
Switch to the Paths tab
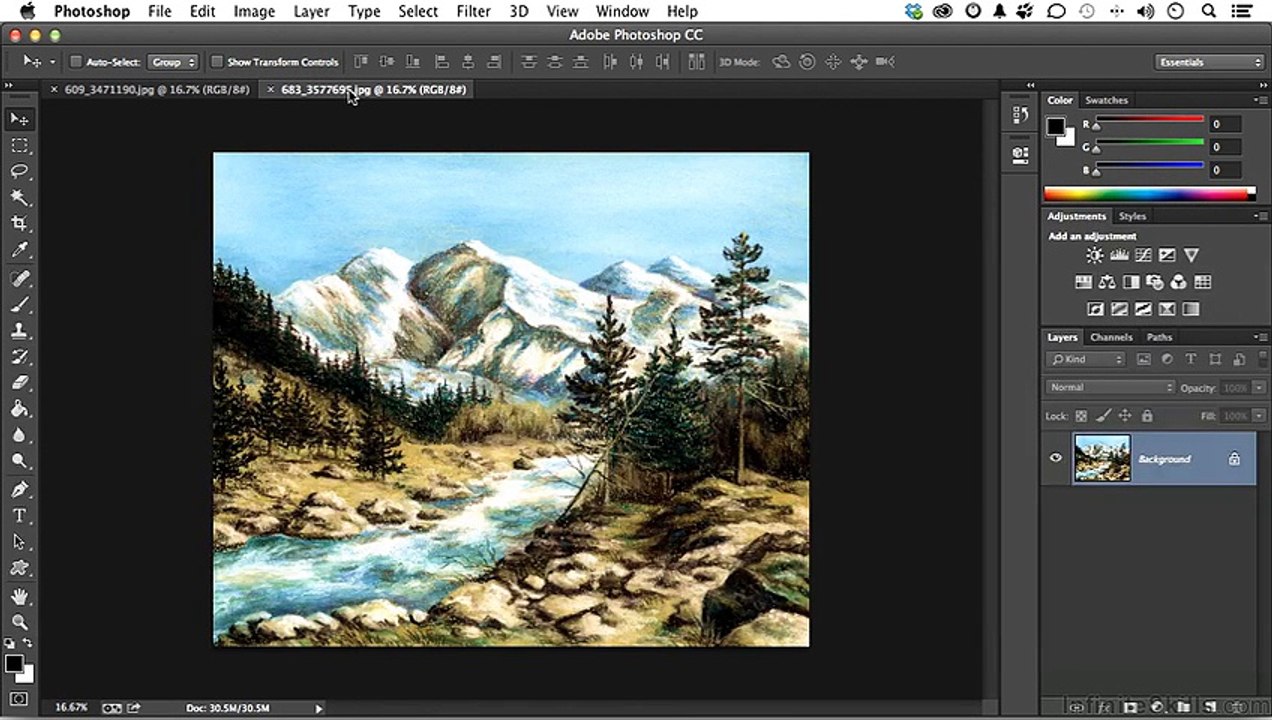click(1159, 337)
